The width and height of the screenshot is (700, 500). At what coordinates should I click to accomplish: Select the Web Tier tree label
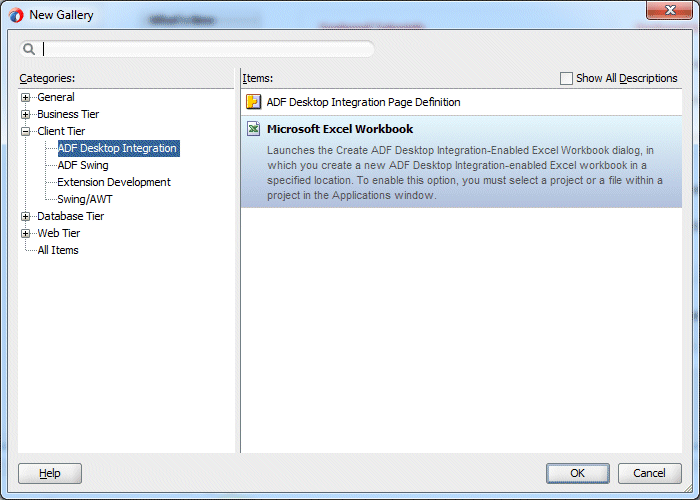tap(58, 233)
